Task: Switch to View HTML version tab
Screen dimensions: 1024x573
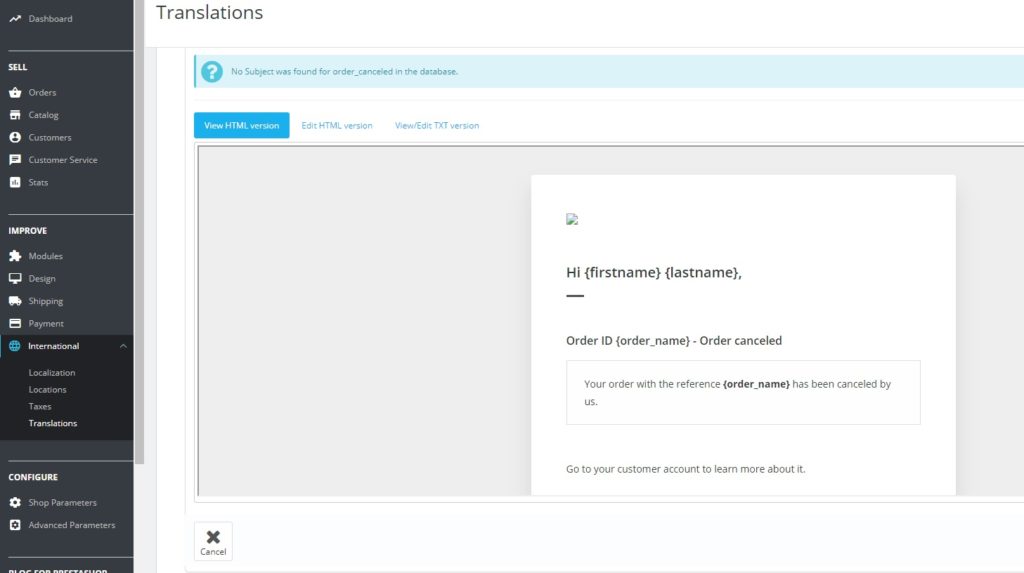Action: (242, 125)
